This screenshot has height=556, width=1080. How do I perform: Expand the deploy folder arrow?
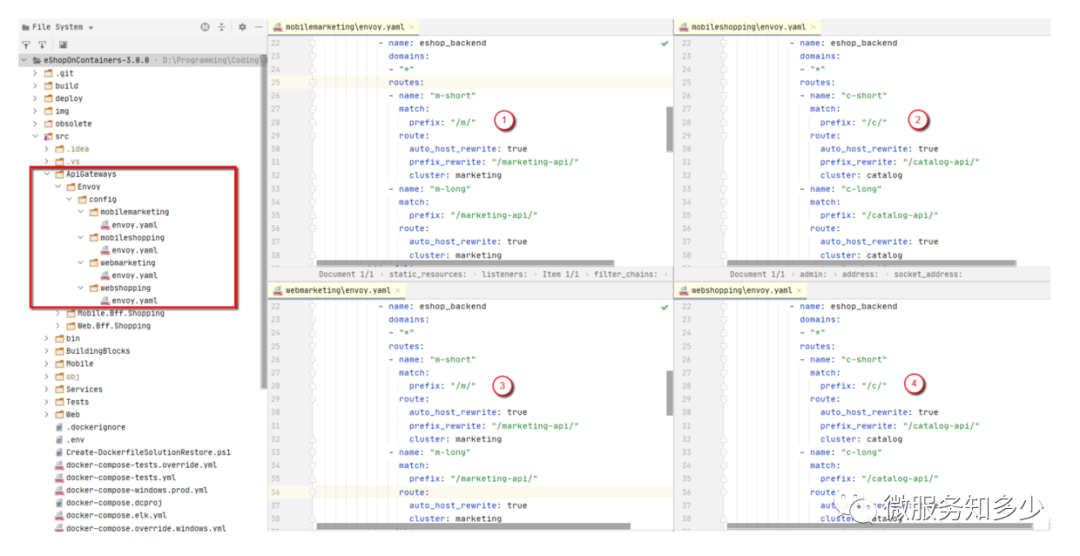(35, 99)
